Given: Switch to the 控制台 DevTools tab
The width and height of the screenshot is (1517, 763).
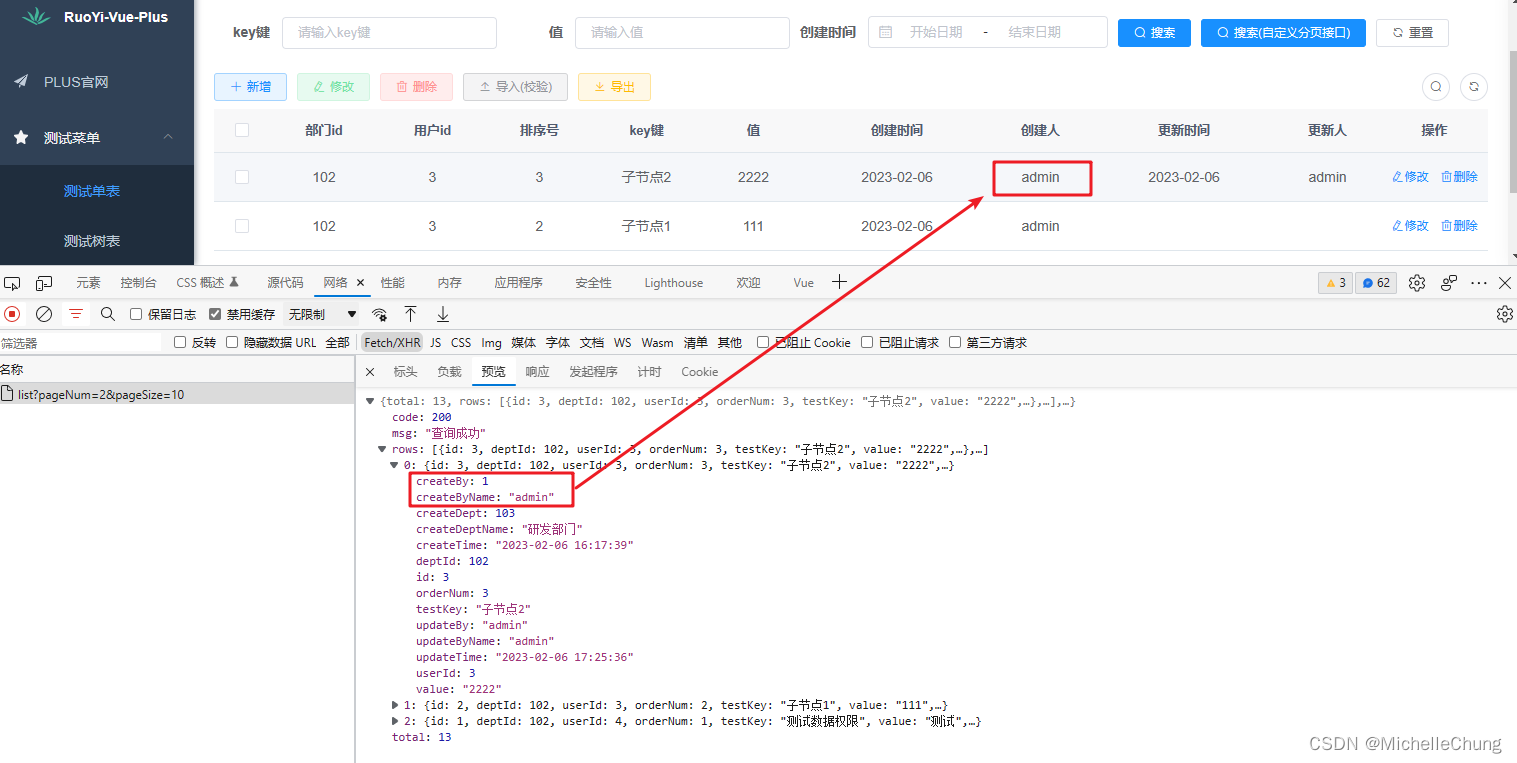Looking at the screenshot, I should tap(138, 283).
